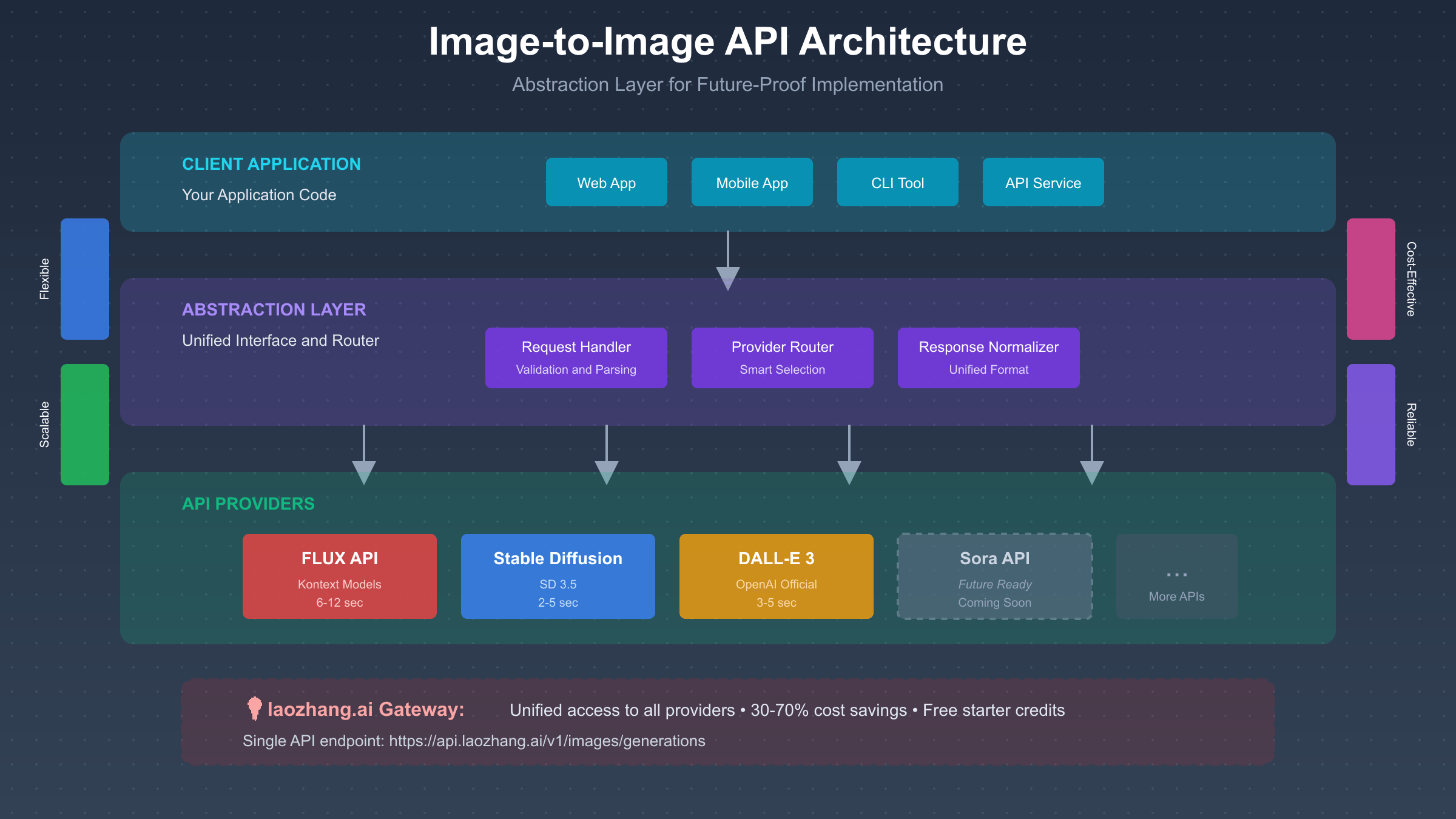The image size is (1456, 819).
Task: Click the Unified Format subtitle
Action: pyautogui.click(x=989, y=369)
